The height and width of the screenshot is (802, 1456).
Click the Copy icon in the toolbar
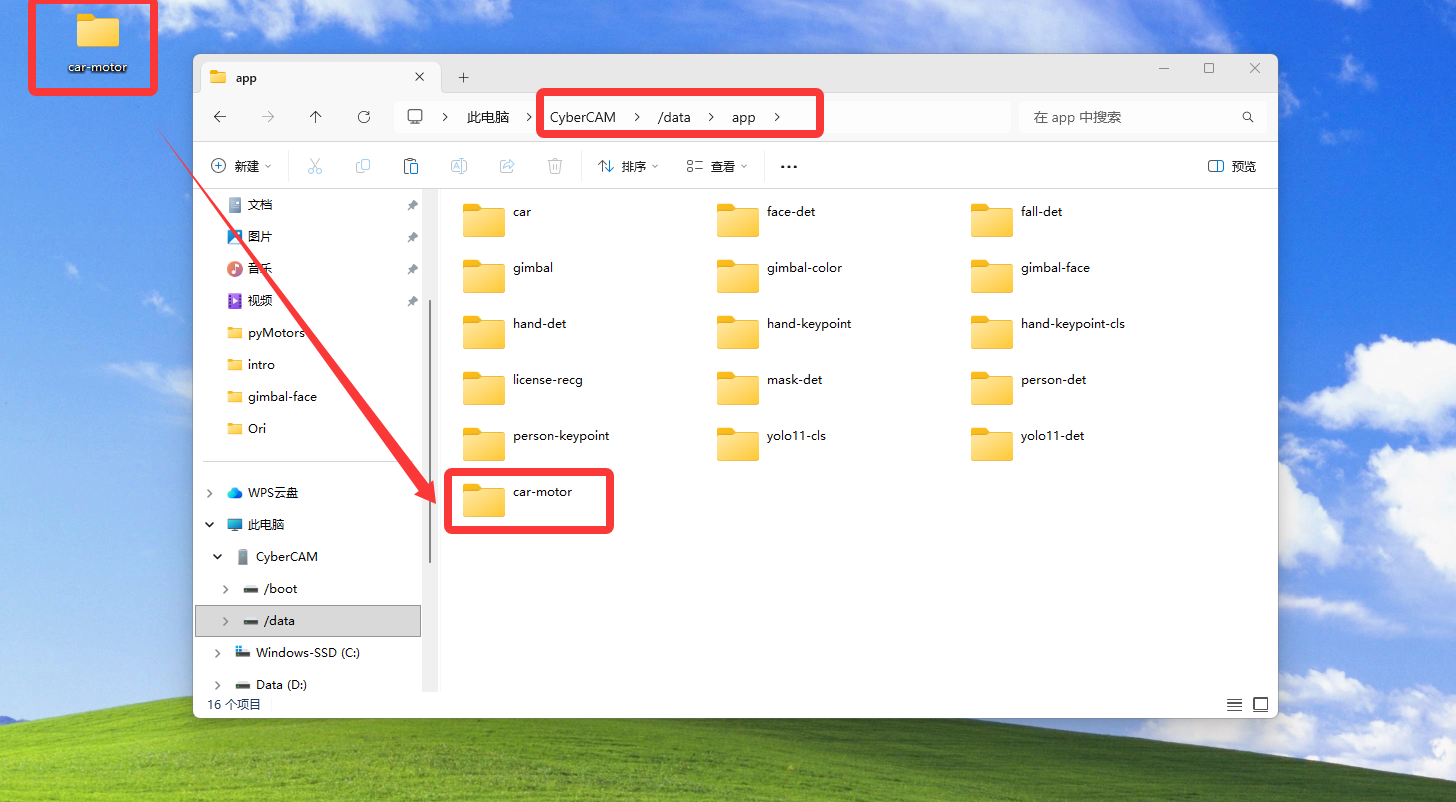[363, 166]
